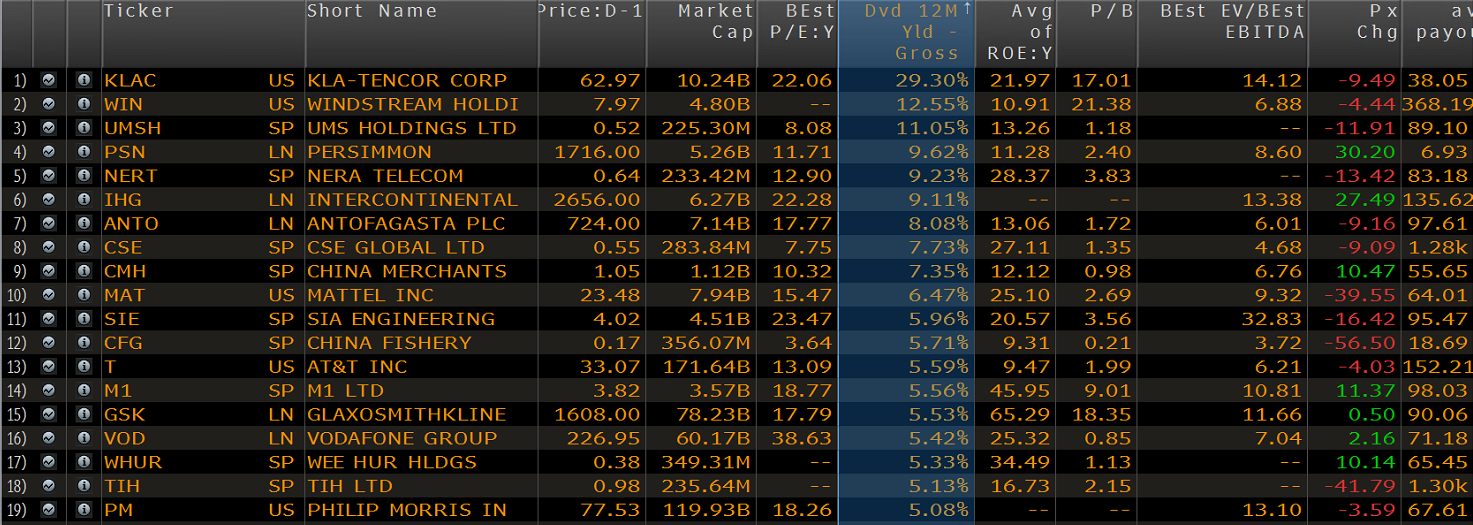Image resolution: width=1473 pixels, height=525 pixels.
Task: Open the chart icon for UMSH row
Action: 48,128
